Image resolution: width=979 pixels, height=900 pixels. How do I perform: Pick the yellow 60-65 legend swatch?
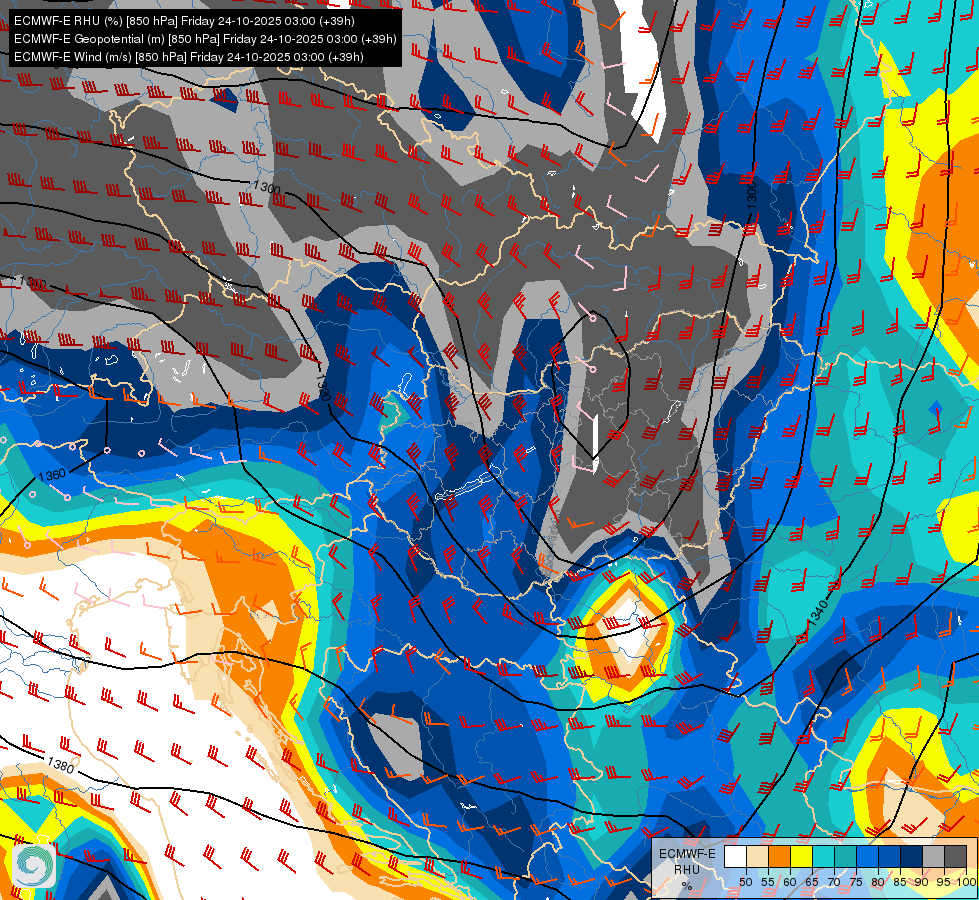(802, 856)
